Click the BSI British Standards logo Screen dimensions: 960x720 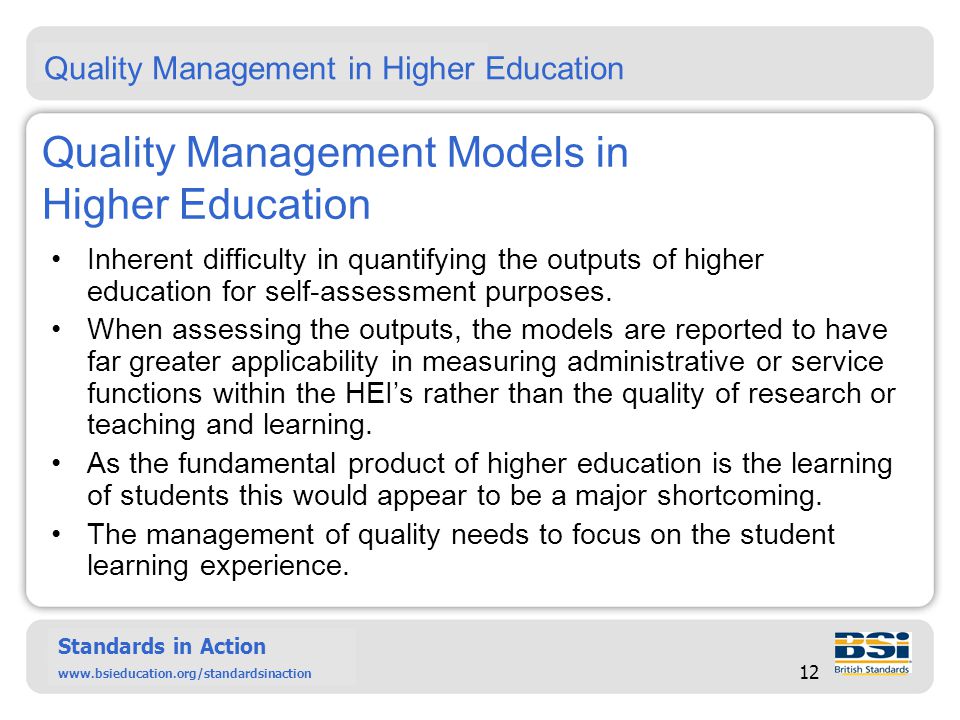[872, 653]
